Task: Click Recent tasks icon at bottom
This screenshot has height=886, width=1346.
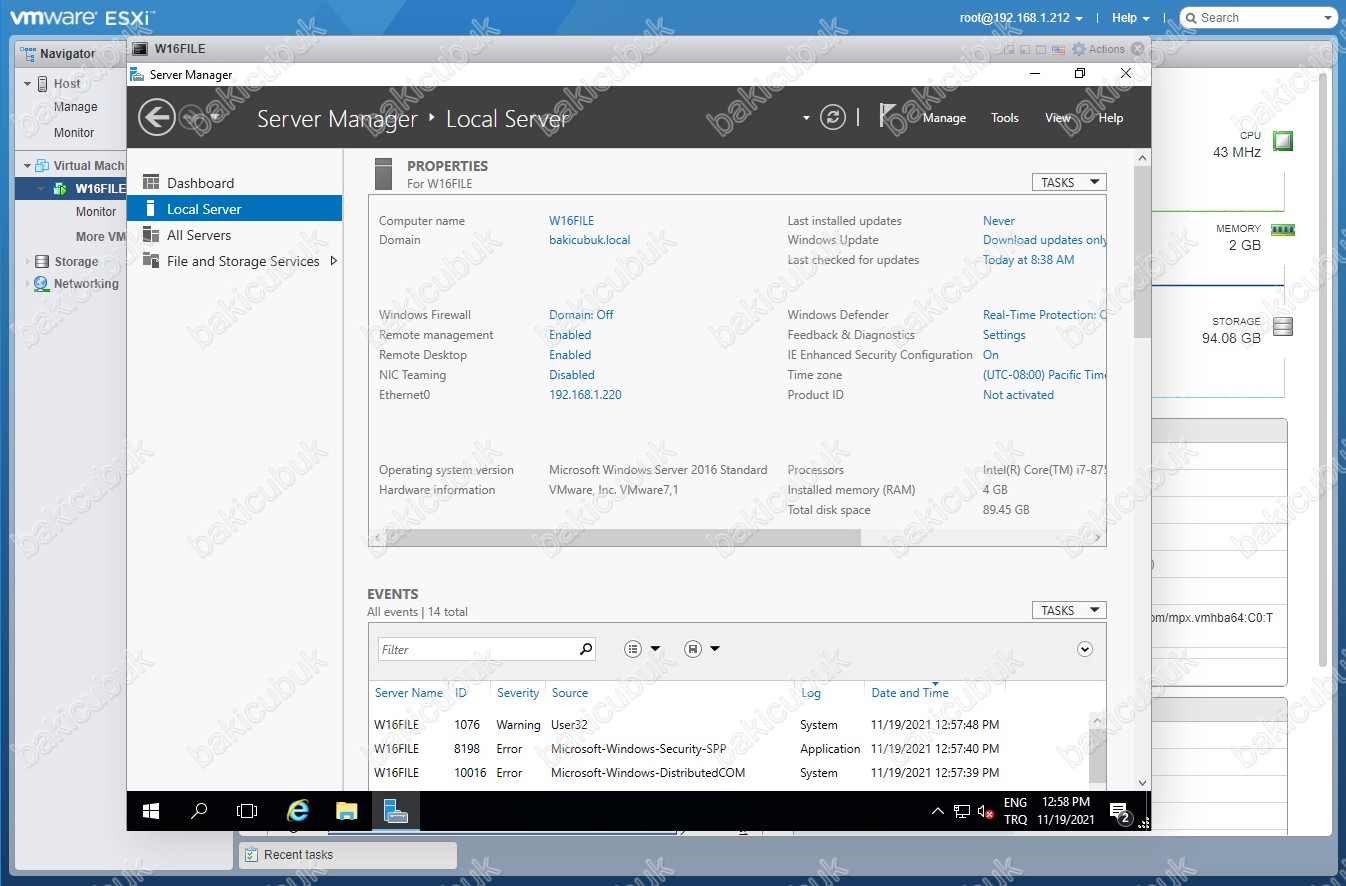Action: point(251,855)
